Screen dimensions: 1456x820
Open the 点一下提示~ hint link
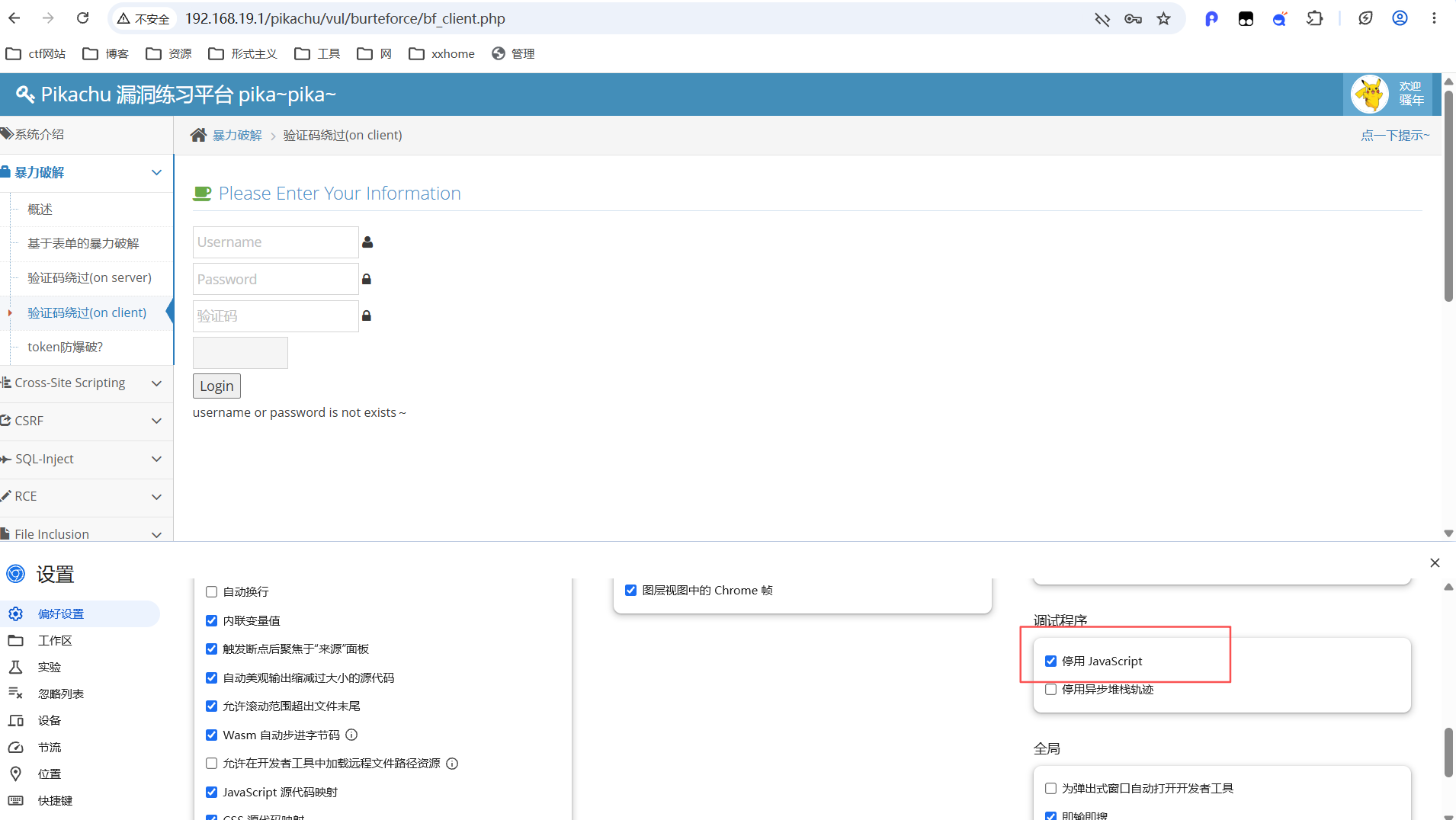coord(1395,135)
